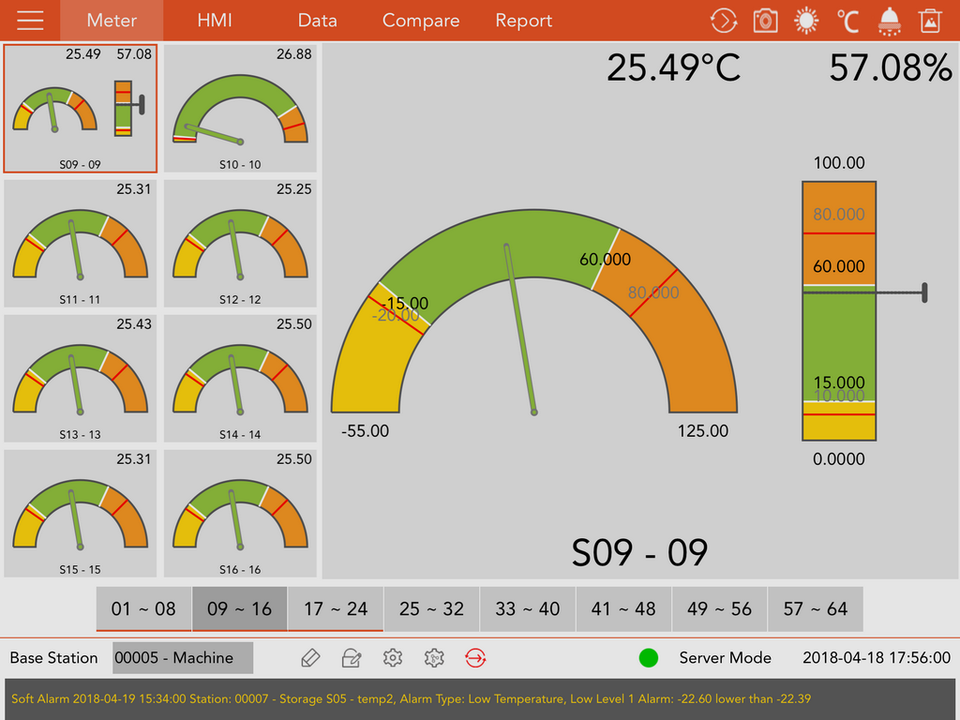Open the Compare tab
960x720 pixels.
click(421, 20)
